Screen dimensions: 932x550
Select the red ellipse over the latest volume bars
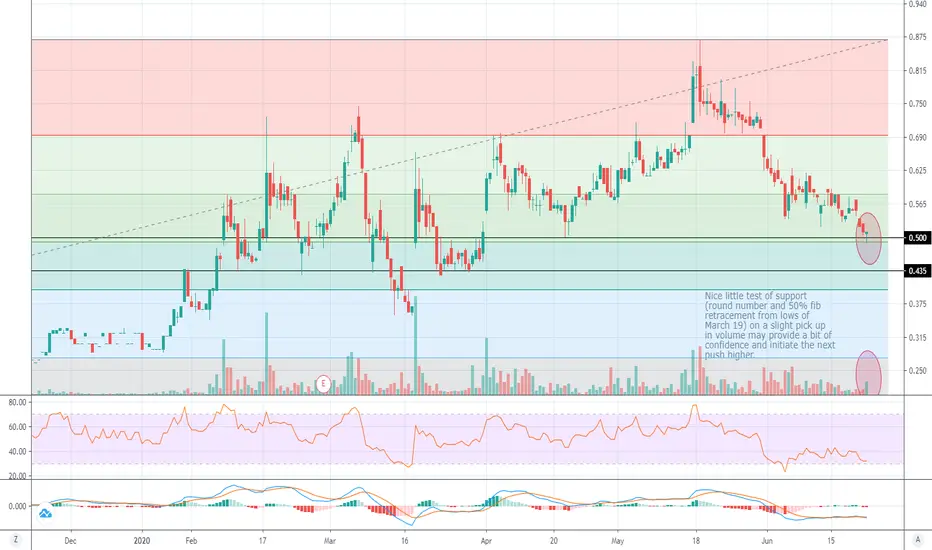(x=868, y=373)
